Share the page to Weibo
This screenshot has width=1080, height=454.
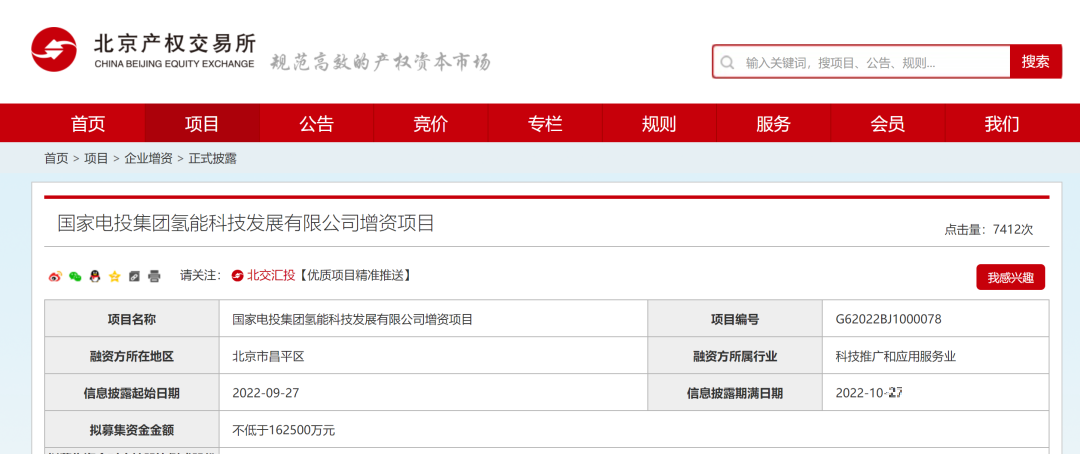(x=55, y=276)
